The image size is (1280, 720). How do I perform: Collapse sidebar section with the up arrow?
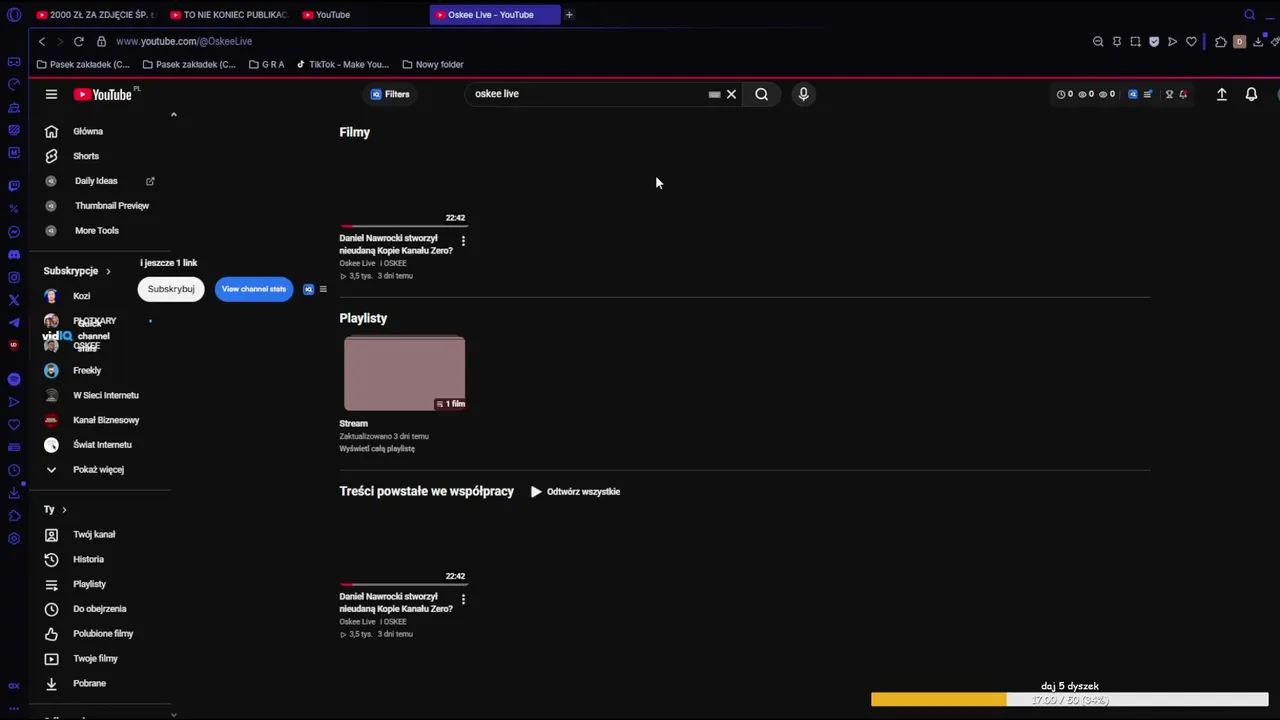173,115
